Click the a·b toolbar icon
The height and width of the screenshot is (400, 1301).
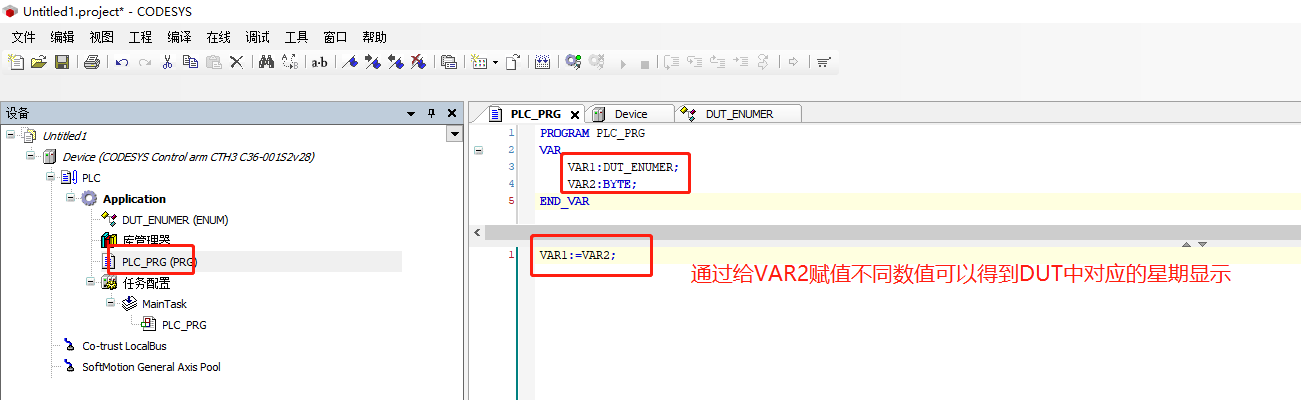(x=320, y=62)
